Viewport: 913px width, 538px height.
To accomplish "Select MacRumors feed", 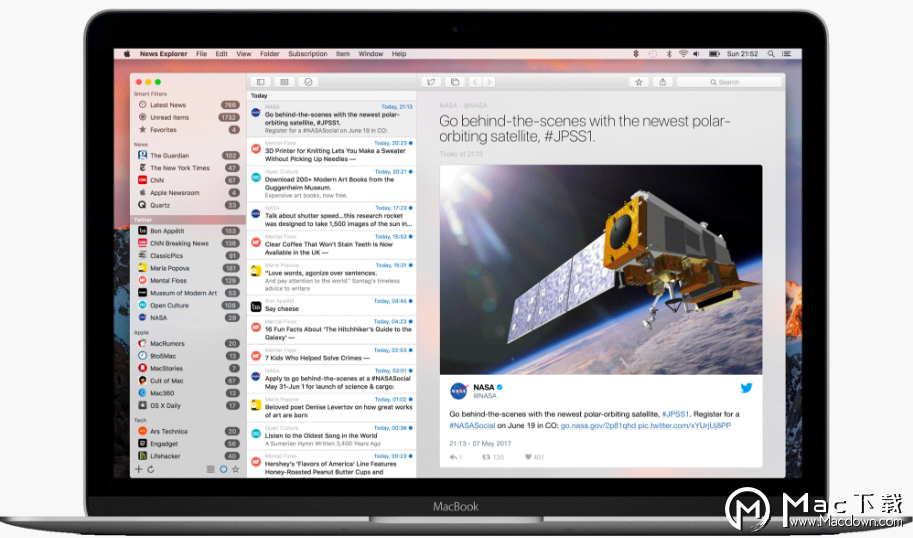I will [188, 344].
